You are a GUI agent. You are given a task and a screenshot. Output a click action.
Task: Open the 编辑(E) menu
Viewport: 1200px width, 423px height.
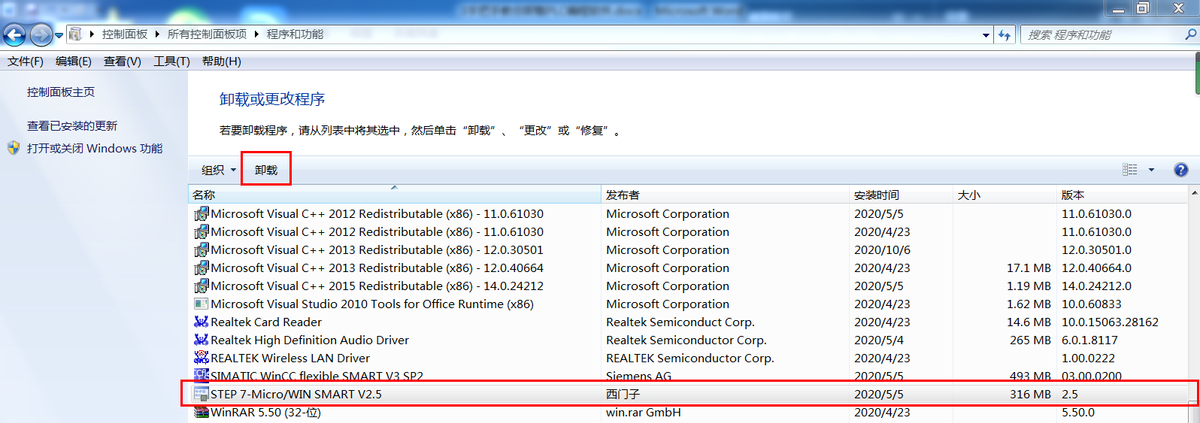coord(73,61)
